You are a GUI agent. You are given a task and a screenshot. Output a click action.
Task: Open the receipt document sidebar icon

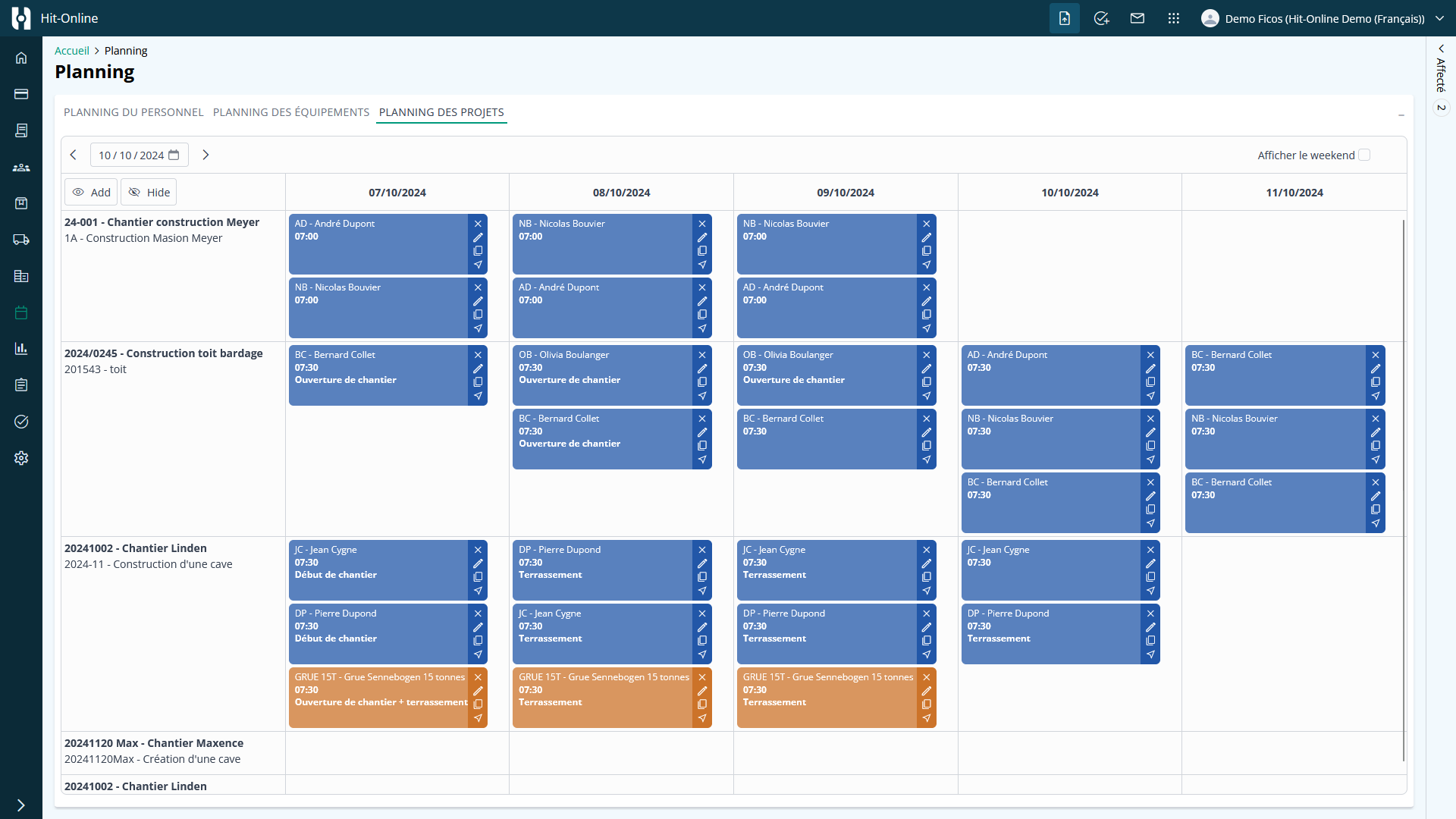(21, 130)
